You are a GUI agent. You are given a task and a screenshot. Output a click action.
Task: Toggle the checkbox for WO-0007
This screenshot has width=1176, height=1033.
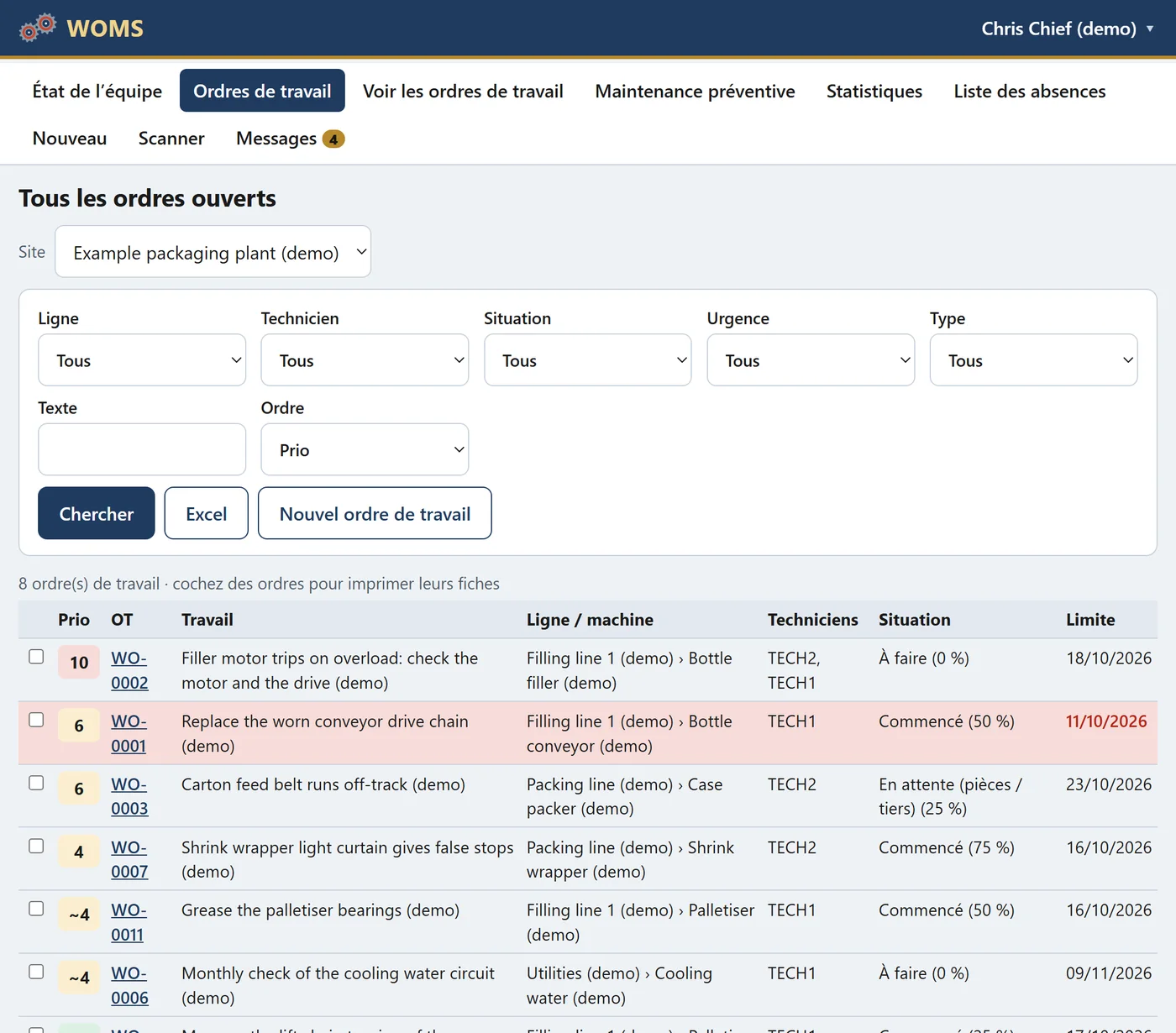click(x=36, y=846)
